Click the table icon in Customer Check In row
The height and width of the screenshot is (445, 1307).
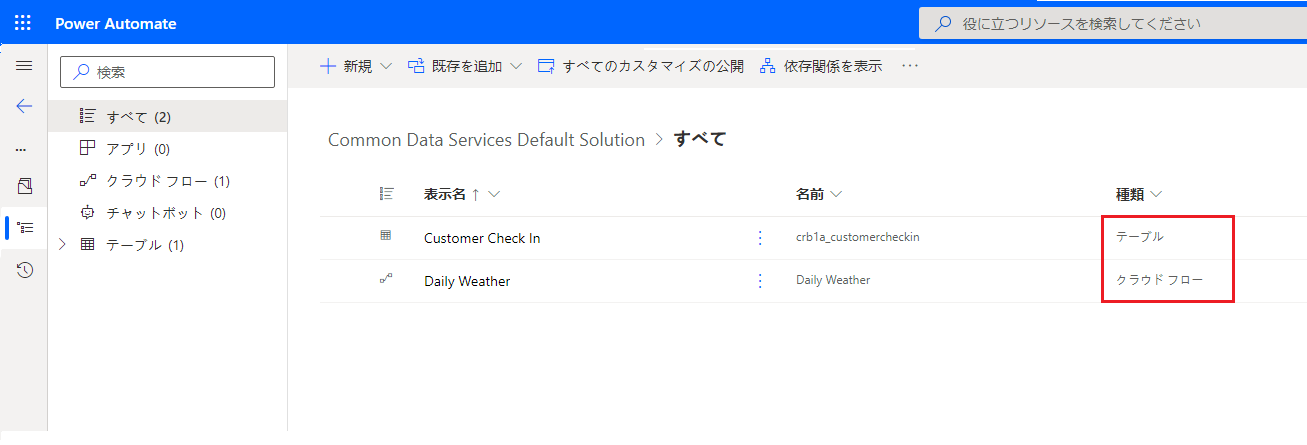[386, 236]
